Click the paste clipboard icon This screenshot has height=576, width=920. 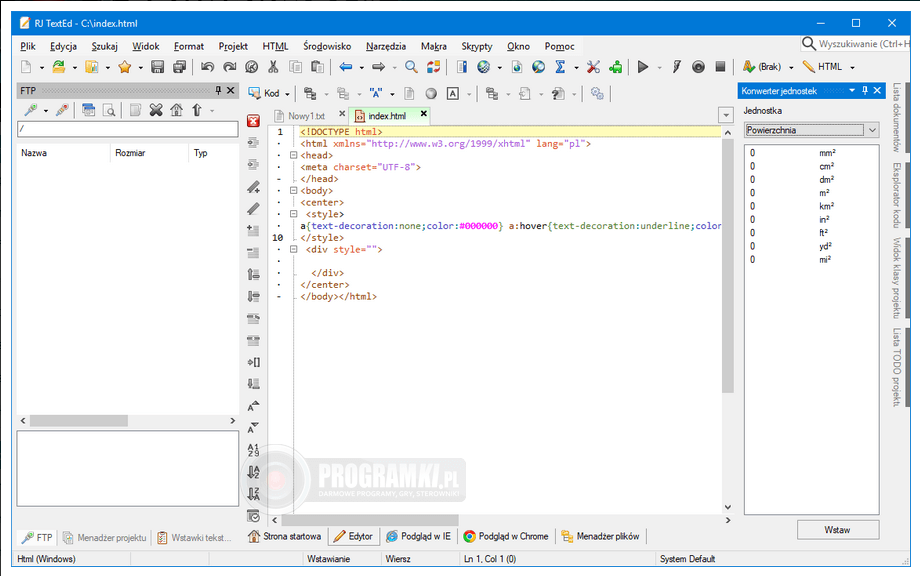click(x=317, y=67)
